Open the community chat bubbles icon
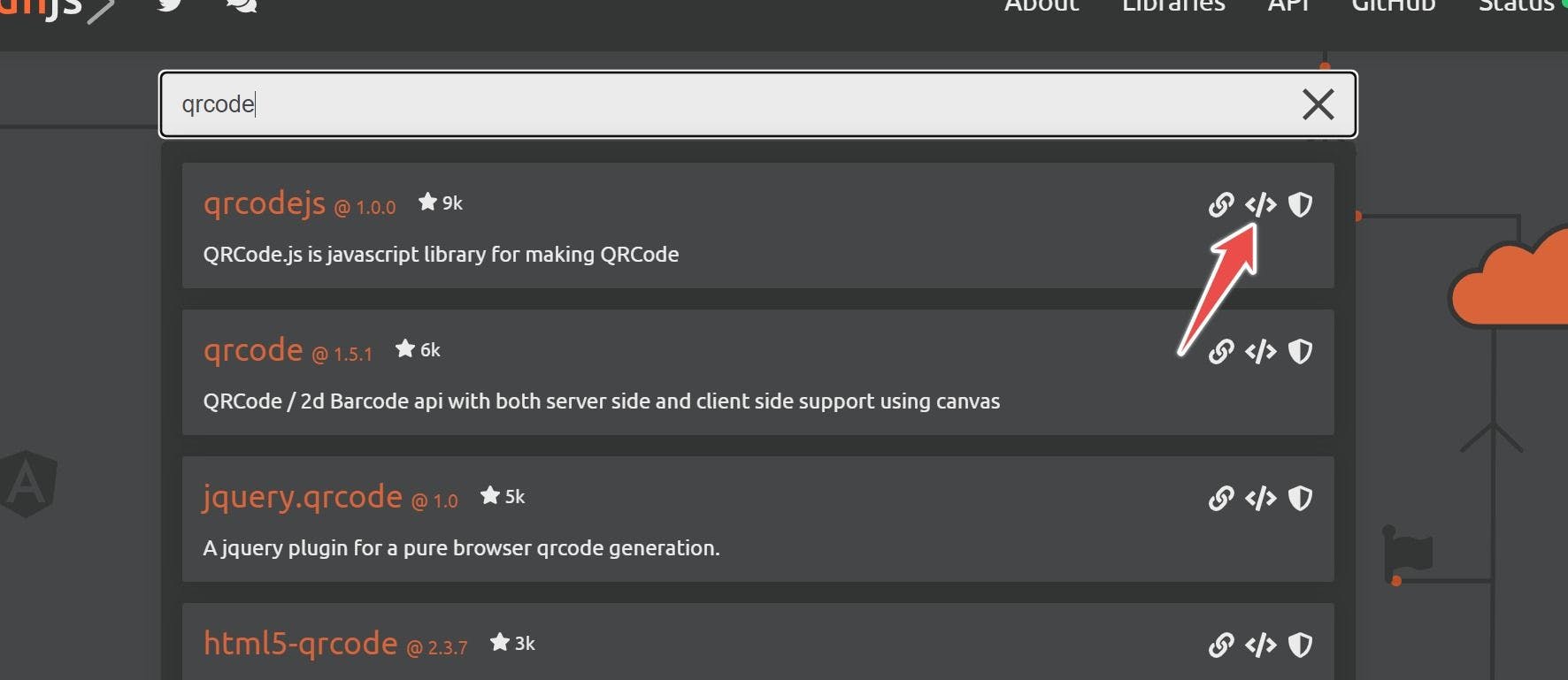Viewport: 1568px width, 680px height. (242, 5)
